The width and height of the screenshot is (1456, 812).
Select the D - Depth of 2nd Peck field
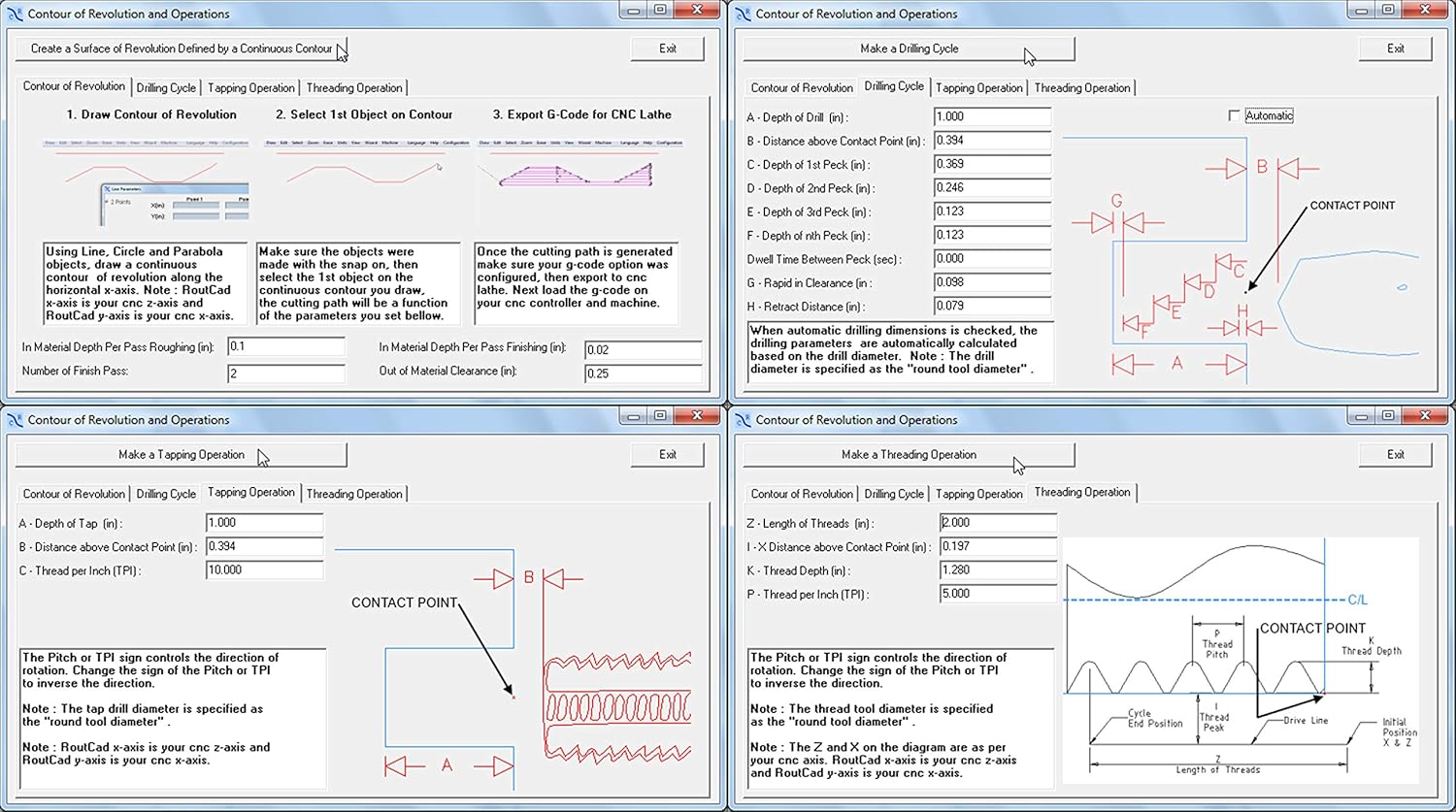993,188
